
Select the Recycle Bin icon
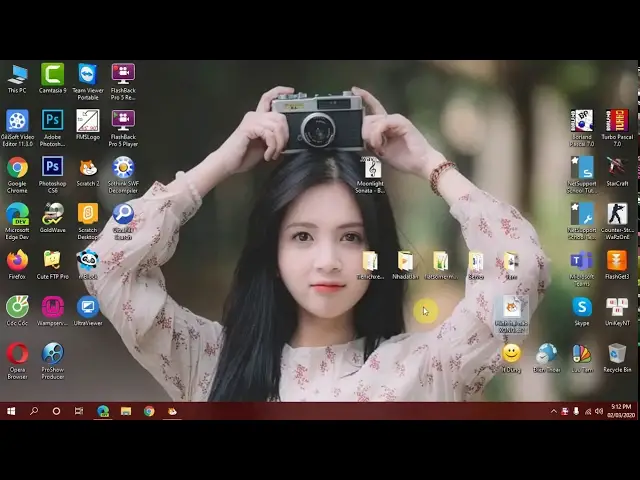[617, 358]
